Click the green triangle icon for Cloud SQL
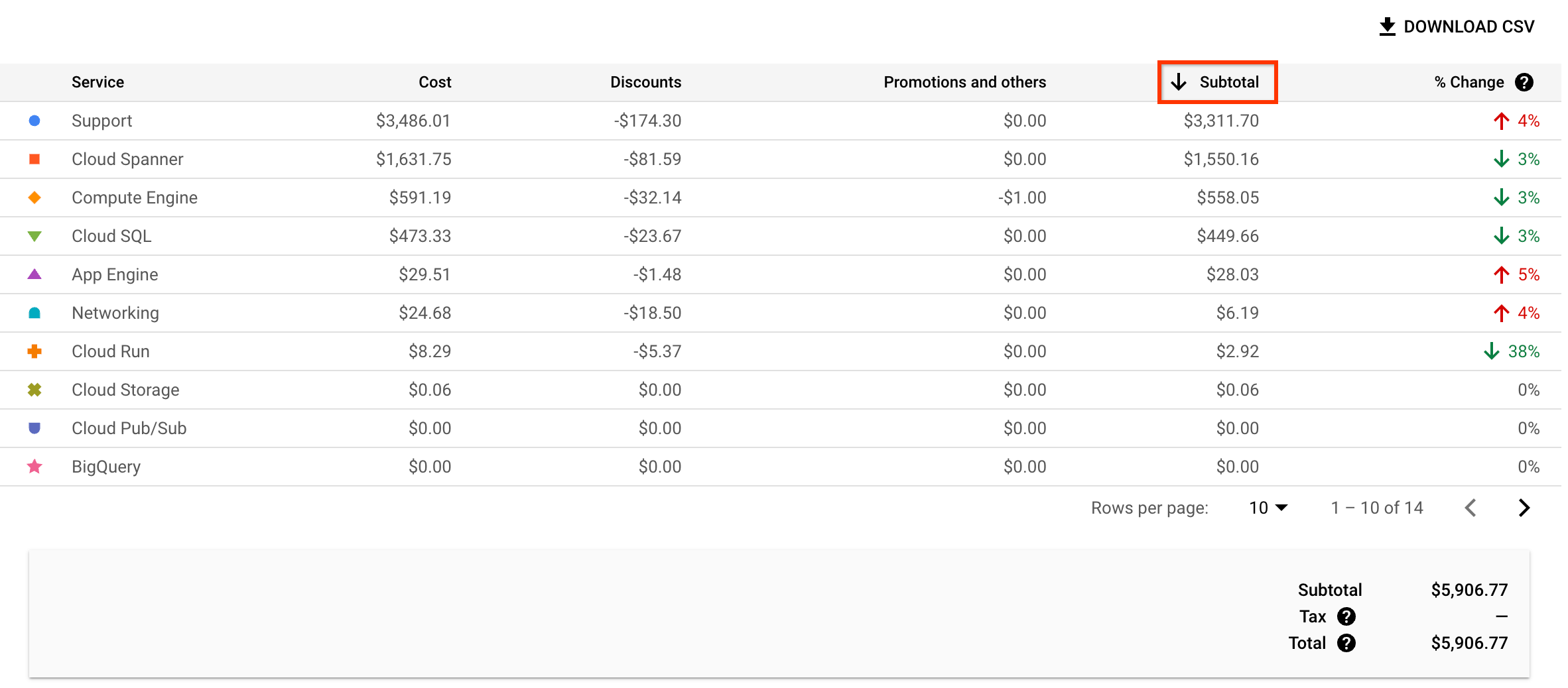Viewport: 1568px width, 688px height. [34, 236]
